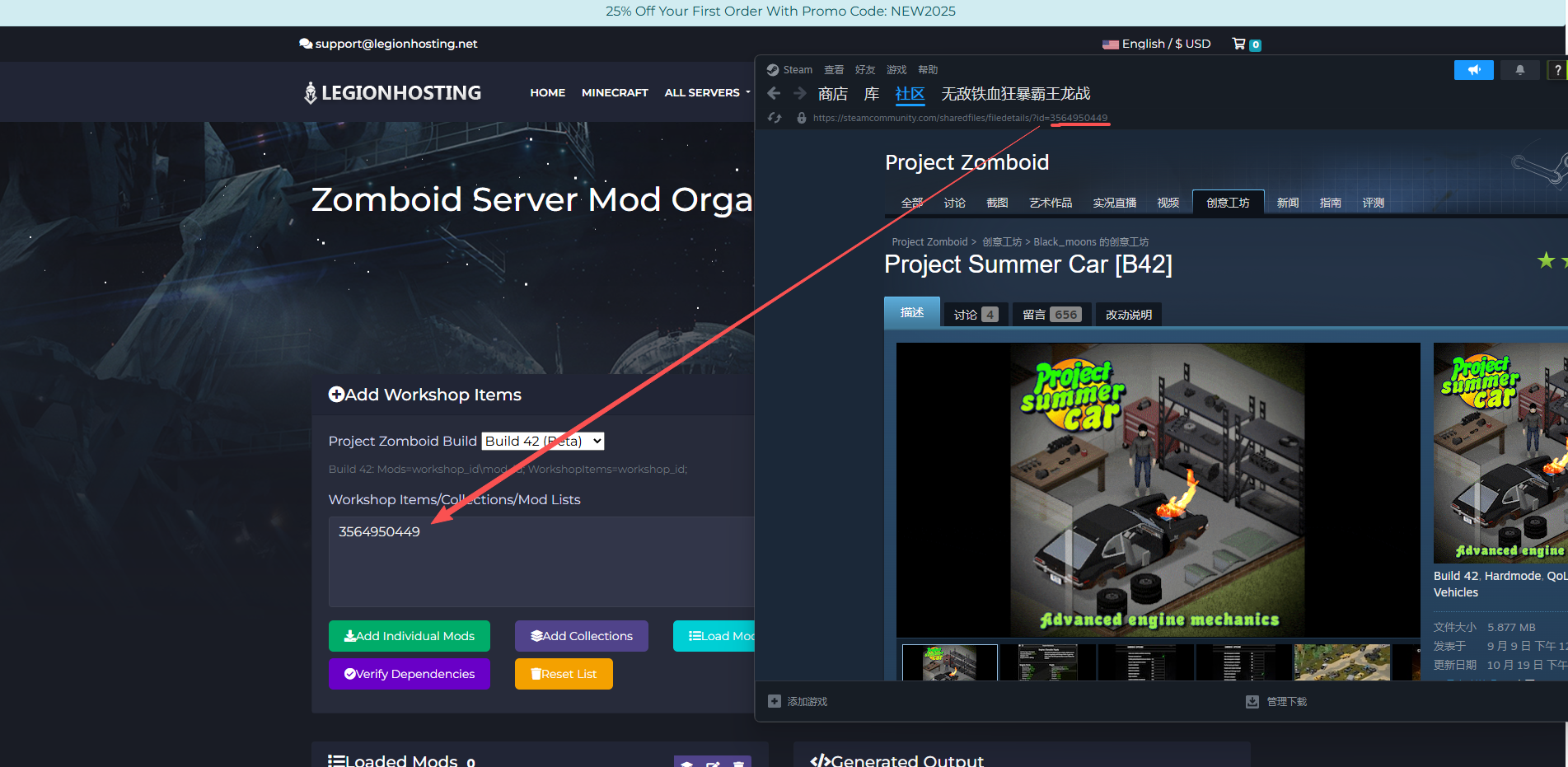
Task: Expand the ALL SERVERS menu
Action: pos(707,93)
